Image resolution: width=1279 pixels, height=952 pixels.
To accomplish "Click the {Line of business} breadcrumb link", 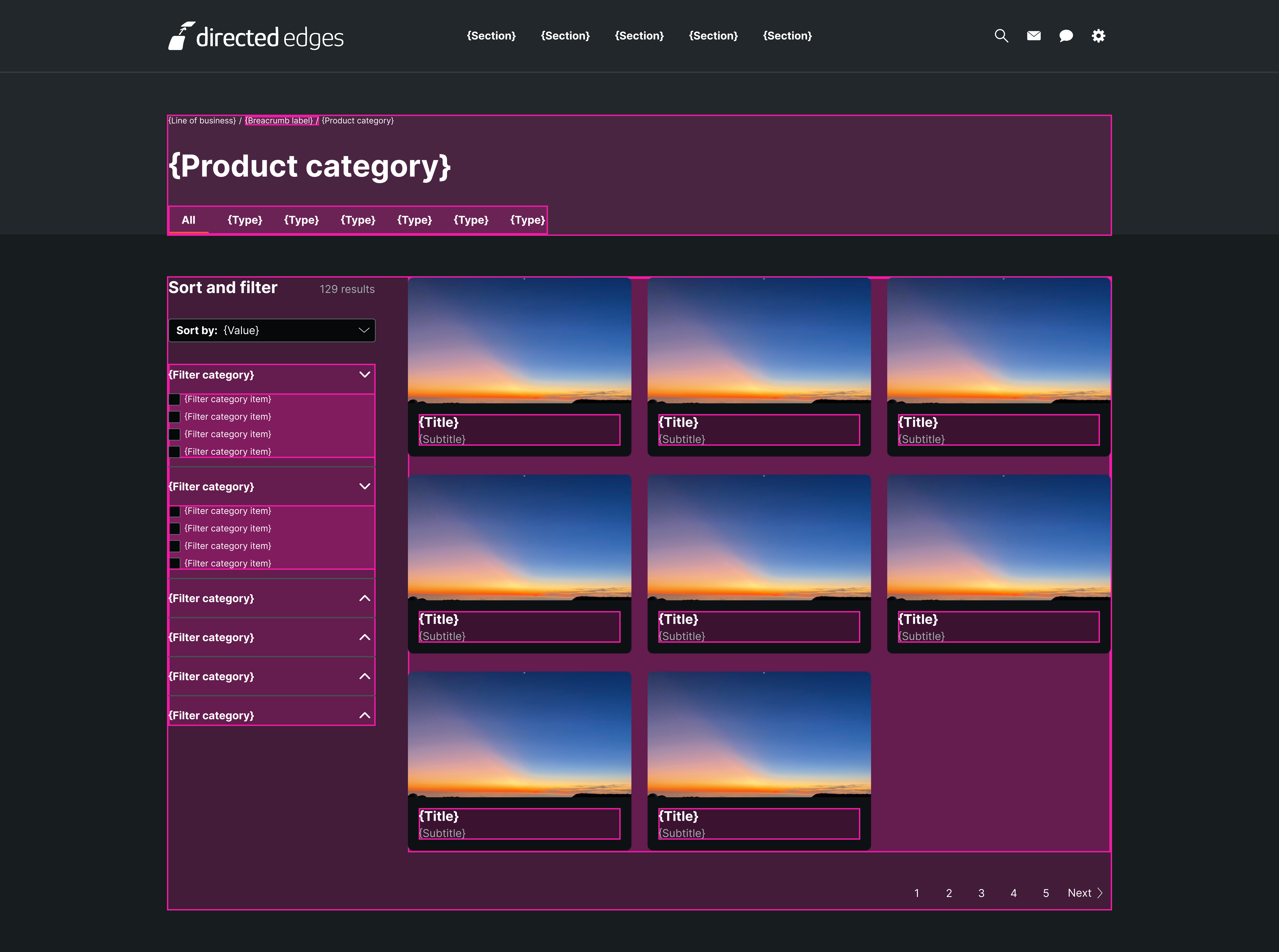I will click(x=202, y=121).
